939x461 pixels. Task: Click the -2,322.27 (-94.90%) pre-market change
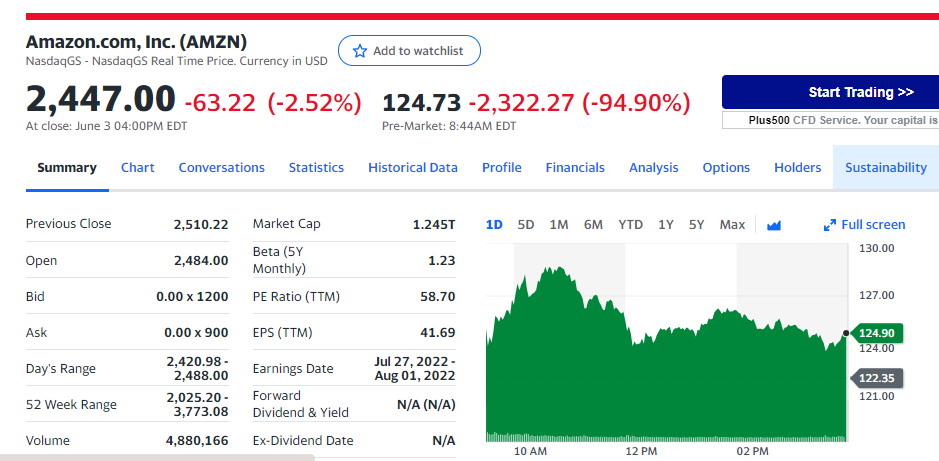[579, 103]
